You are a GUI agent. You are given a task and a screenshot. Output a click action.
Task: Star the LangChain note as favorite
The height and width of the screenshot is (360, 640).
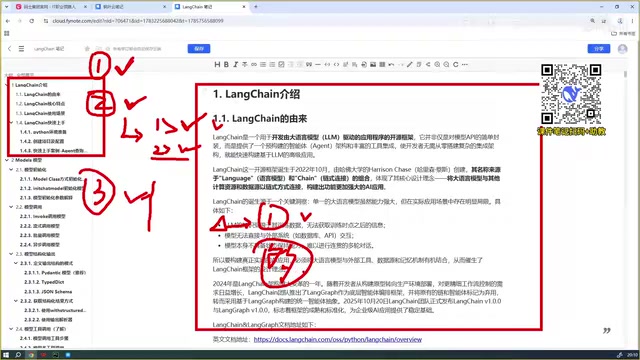[x=87, y=49]
